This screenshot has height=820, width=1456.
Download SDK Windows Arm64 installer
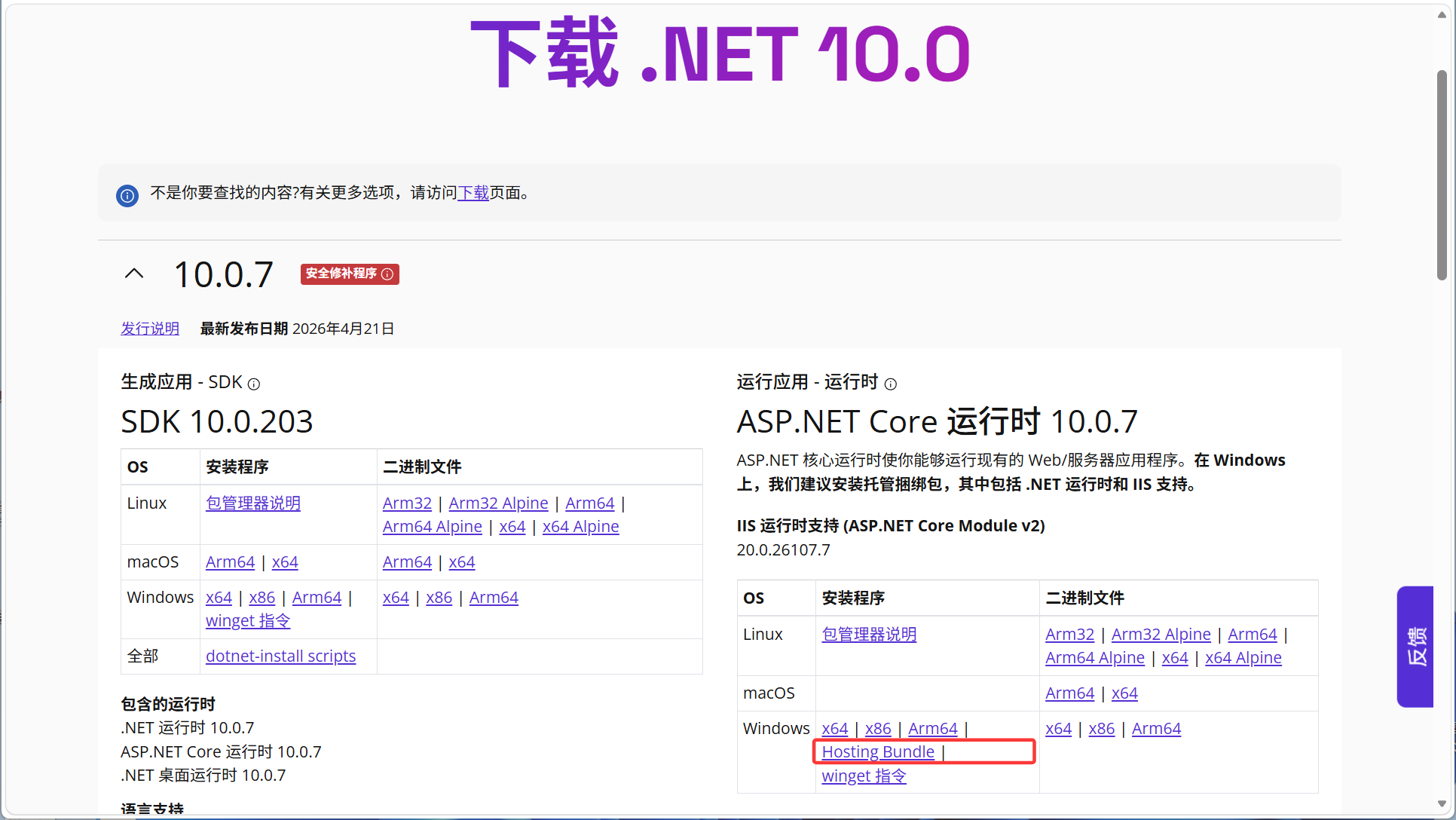317,597
